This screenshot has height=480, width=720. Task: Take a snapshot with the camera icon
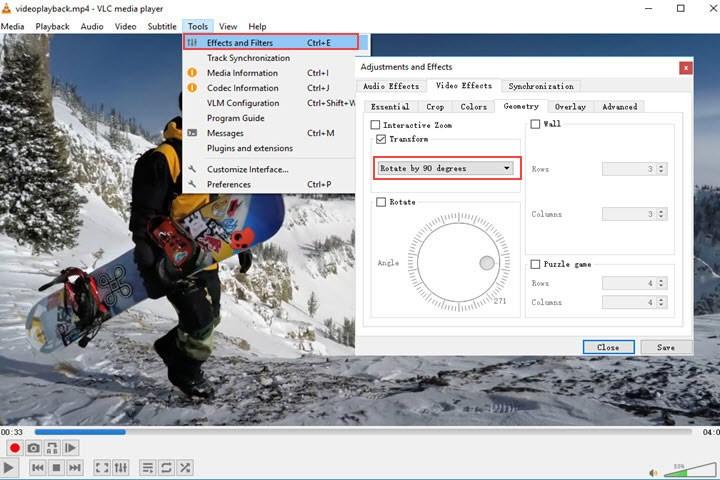[x=33, y=448]
